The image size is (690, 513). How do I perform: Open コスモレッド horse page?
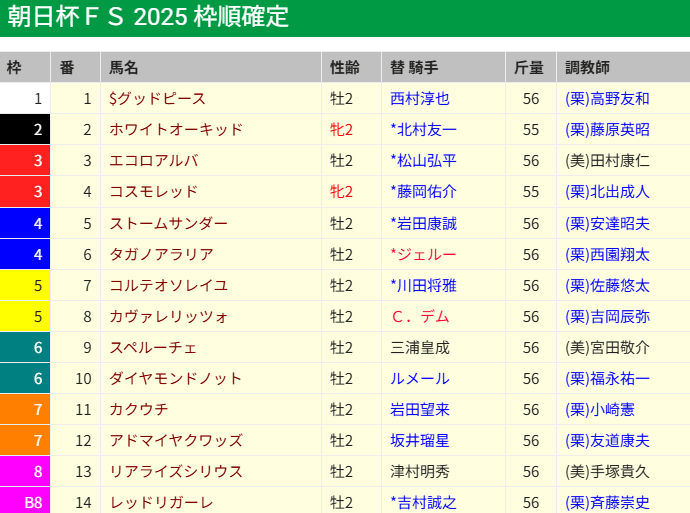pos(154,191)
